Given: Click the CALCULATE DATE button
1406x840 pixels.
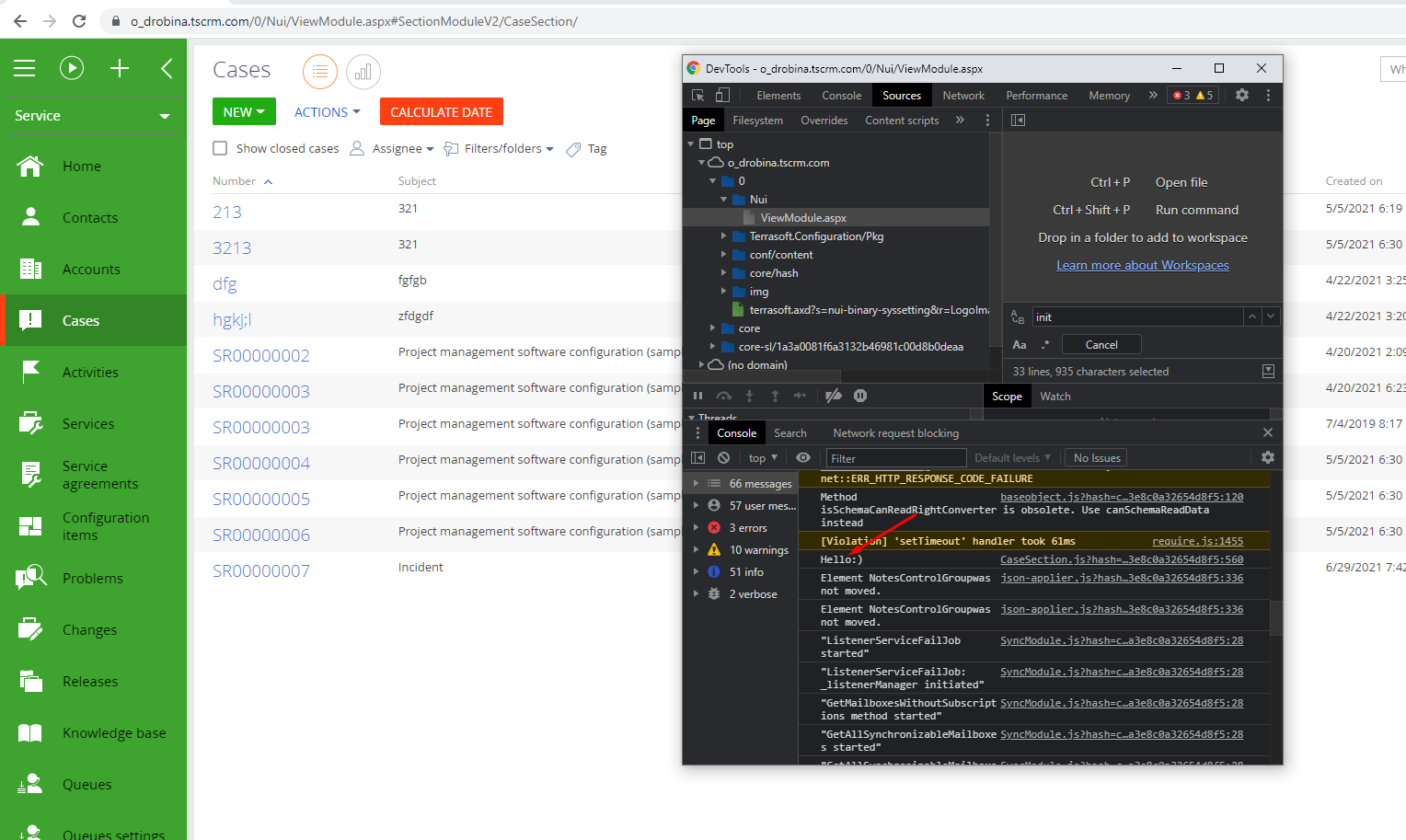Looking at the screenshot, I should click(x=442, y=111).
